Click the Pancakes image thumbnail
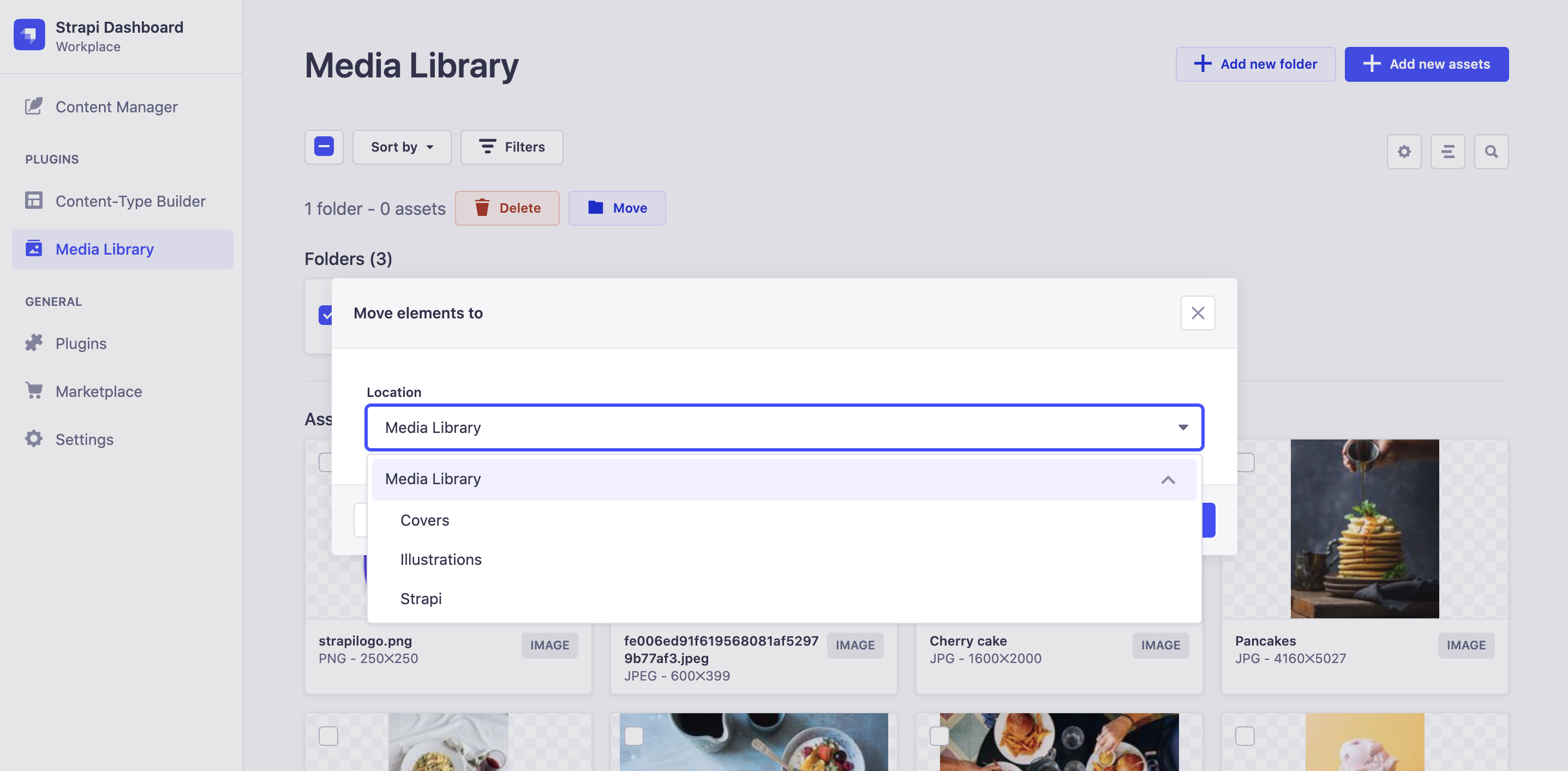The height and width of the screenshot is (771, 1568). point(1364,528)
